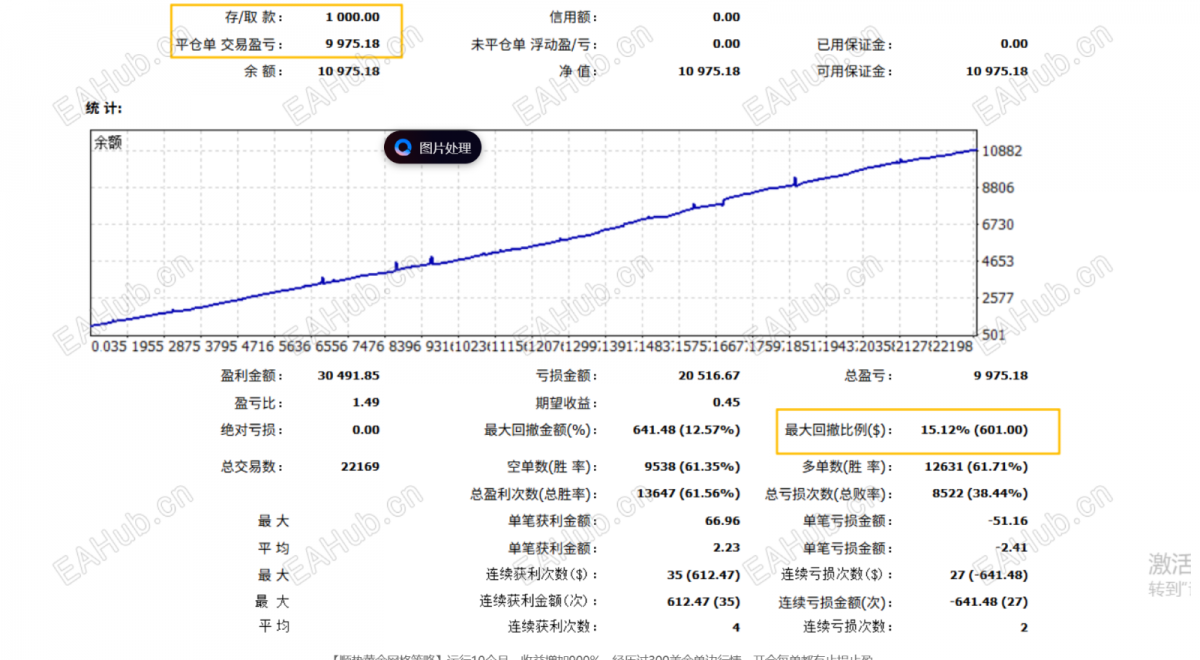Click the 连续获利次数($) label
Image resolution: width=1200 pixels, height=660 pixels.
pyautogui.click(x=541, y=575)
